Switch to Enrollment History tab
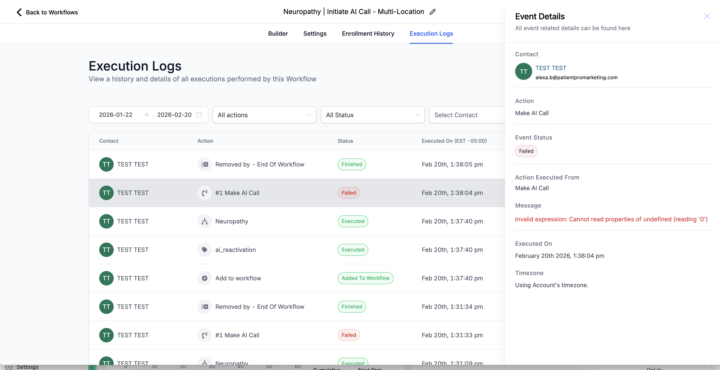Viewport: 720px width, 370px height. pyautogui.click(x=368, y=34)
